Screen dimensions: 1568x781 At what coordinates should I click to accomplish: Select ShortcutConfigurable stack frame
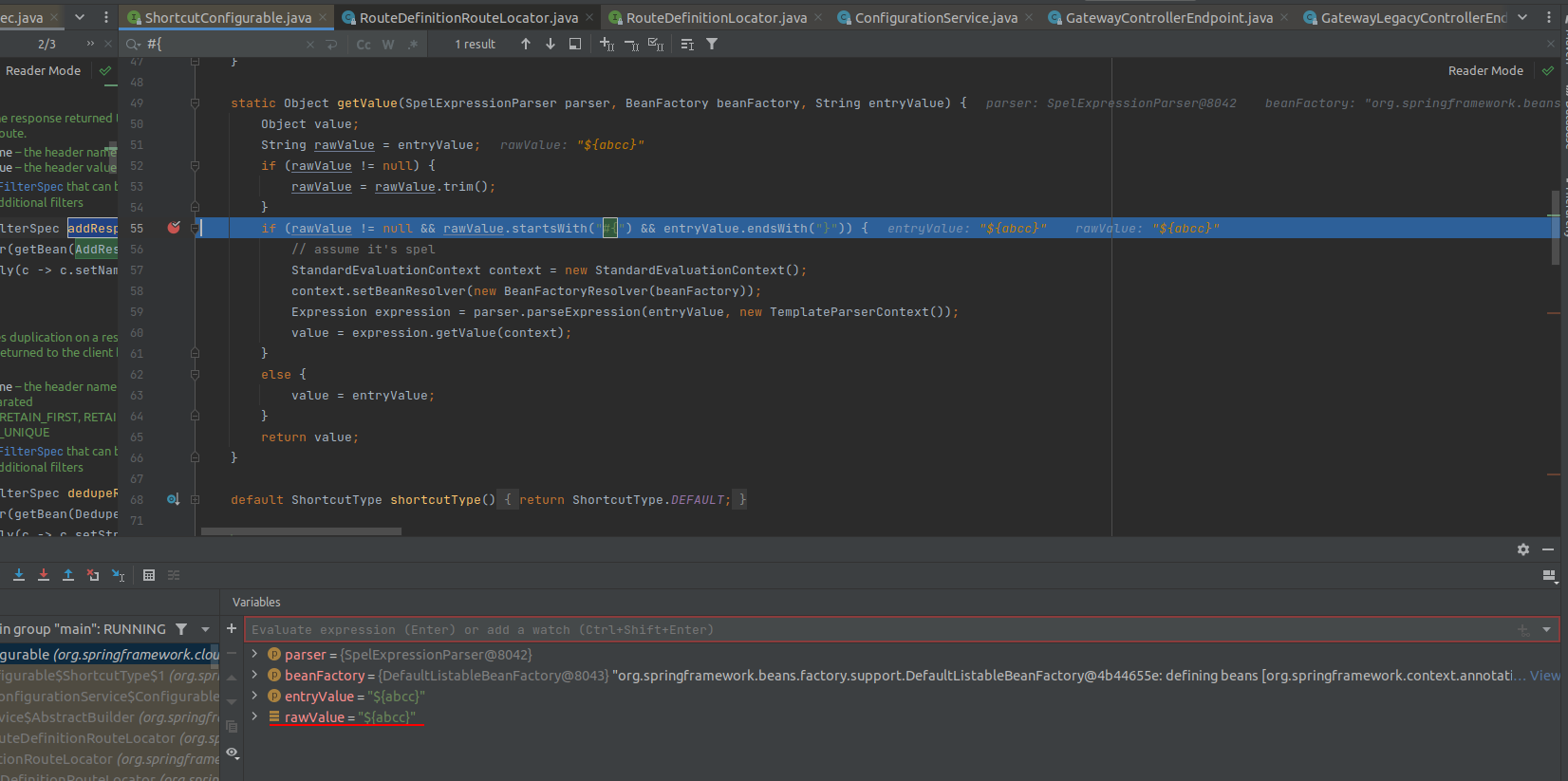(x=109, y=655)
